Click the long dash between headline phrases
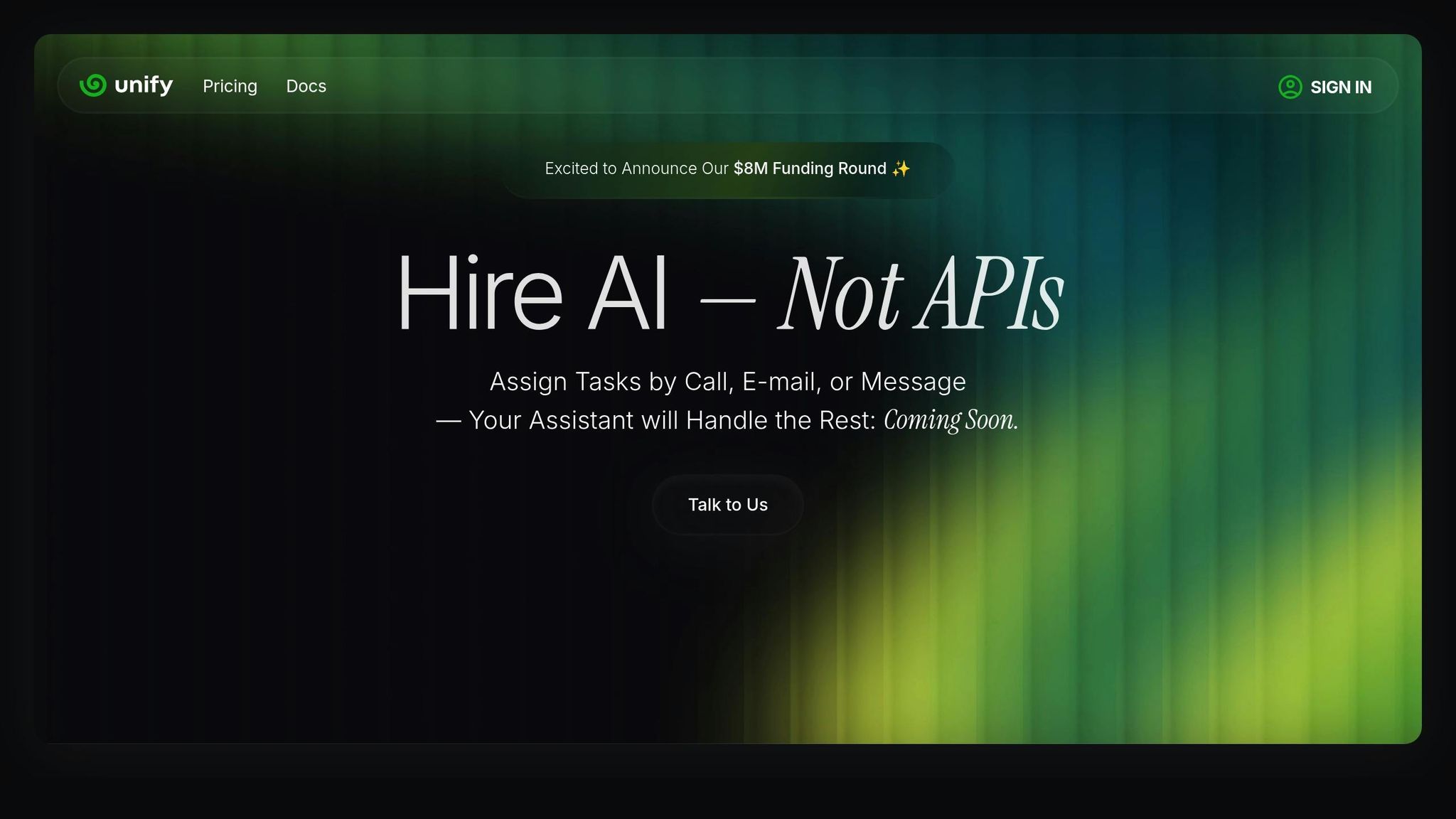1456x819 pixels. (727, 300)
